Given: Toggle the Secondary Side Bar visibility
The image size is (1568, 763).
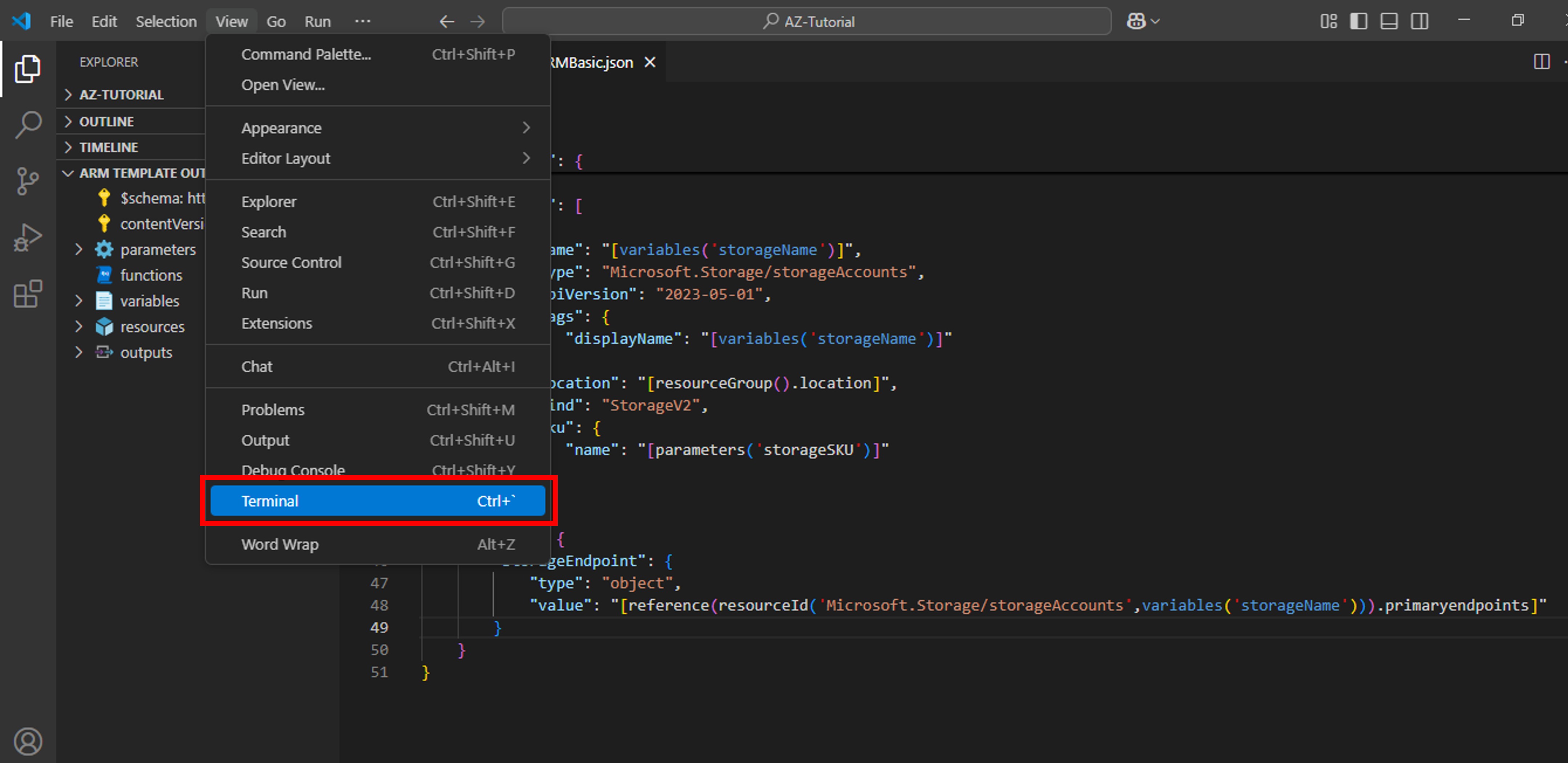Looking at the screenshot, I should (1419, 21).
